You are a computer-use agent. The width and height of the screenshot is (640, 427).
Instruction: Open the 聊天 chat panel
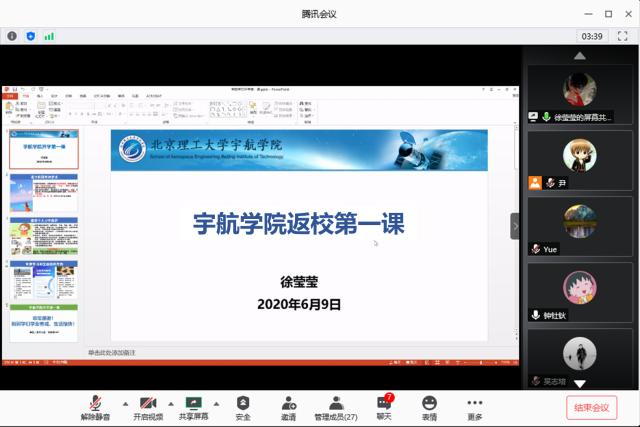[x=383, y=406]
